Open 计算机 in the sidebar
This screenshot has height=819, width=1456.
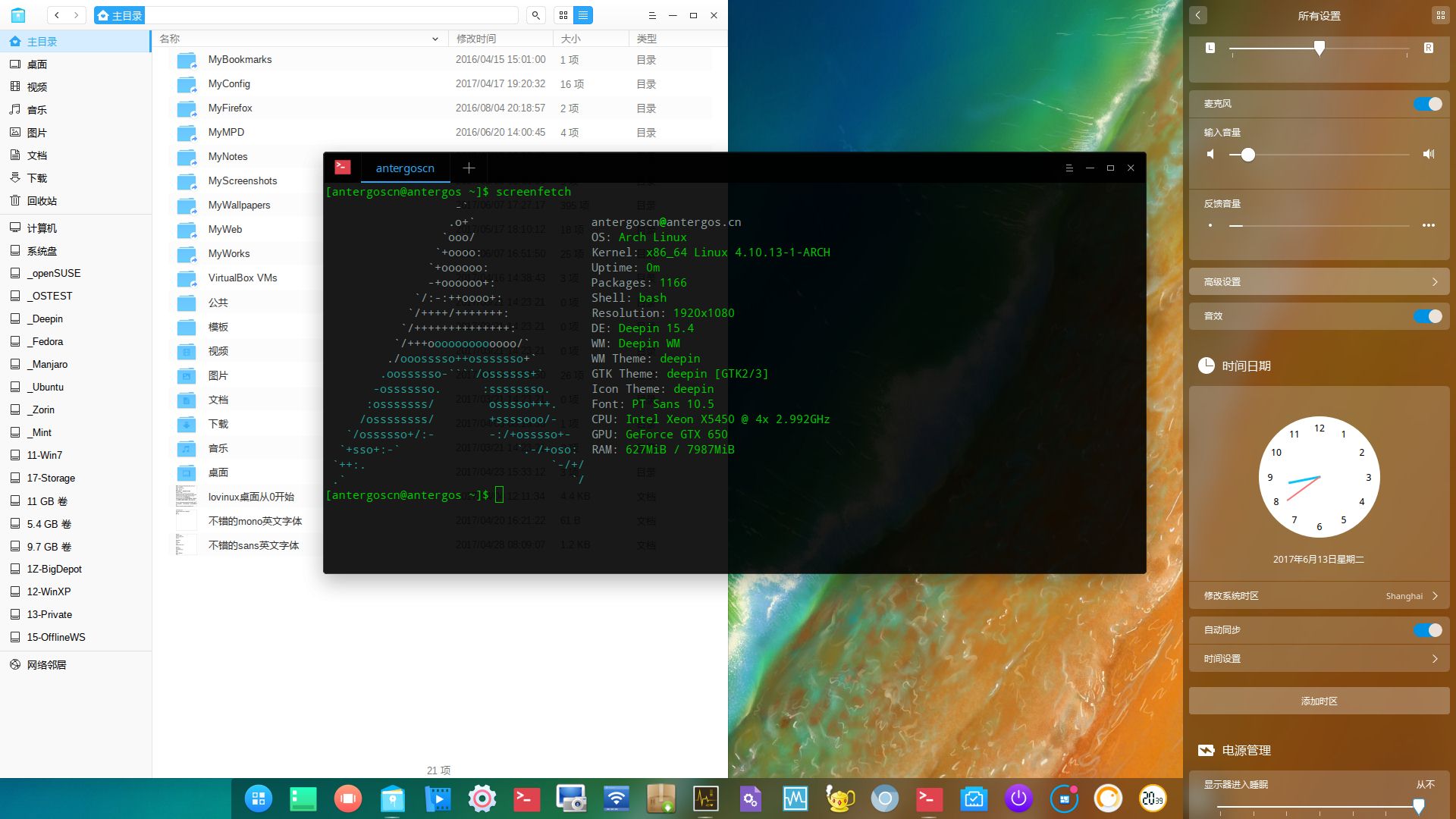click(76, 228)
